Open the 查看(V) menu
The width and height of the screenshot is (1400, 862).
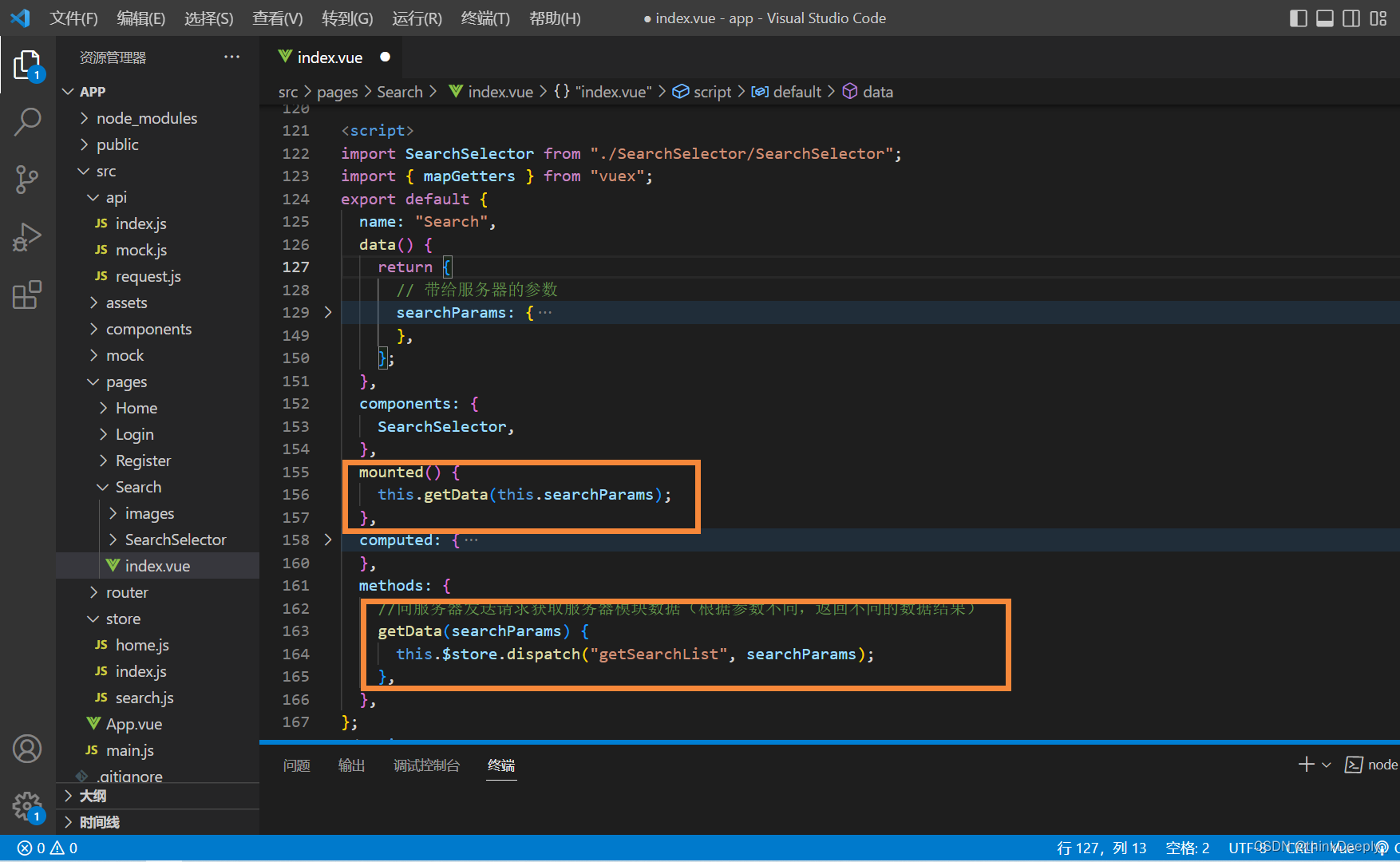pyautogui.click(x=278, y=18)
